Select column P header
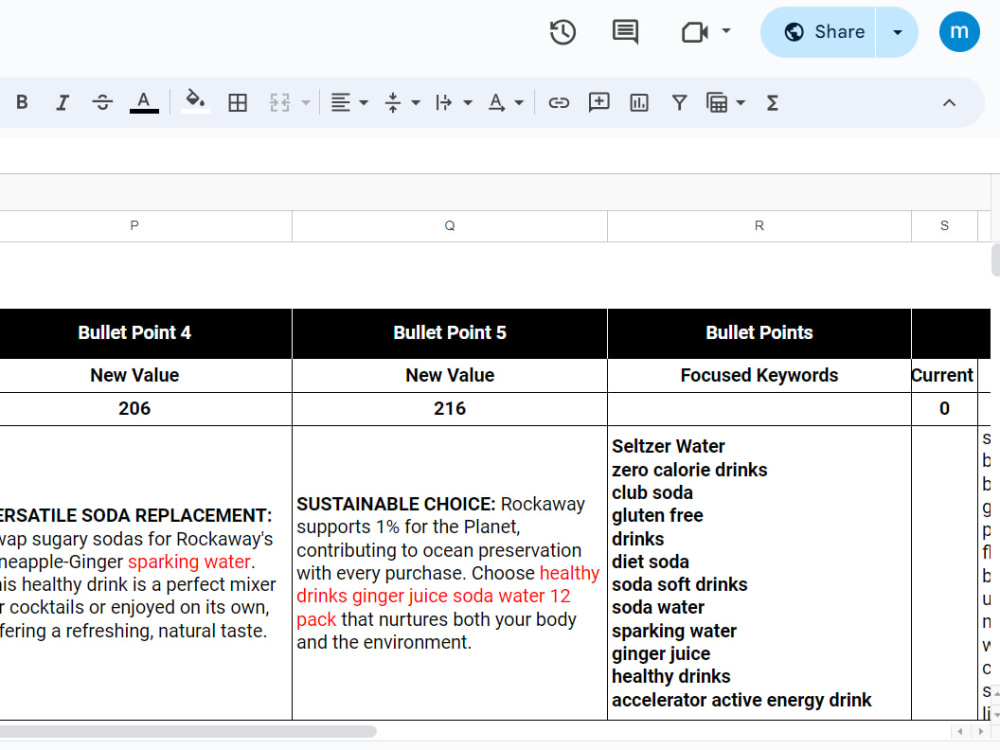This screenshot has height=750, width=1000. point(134,226)
